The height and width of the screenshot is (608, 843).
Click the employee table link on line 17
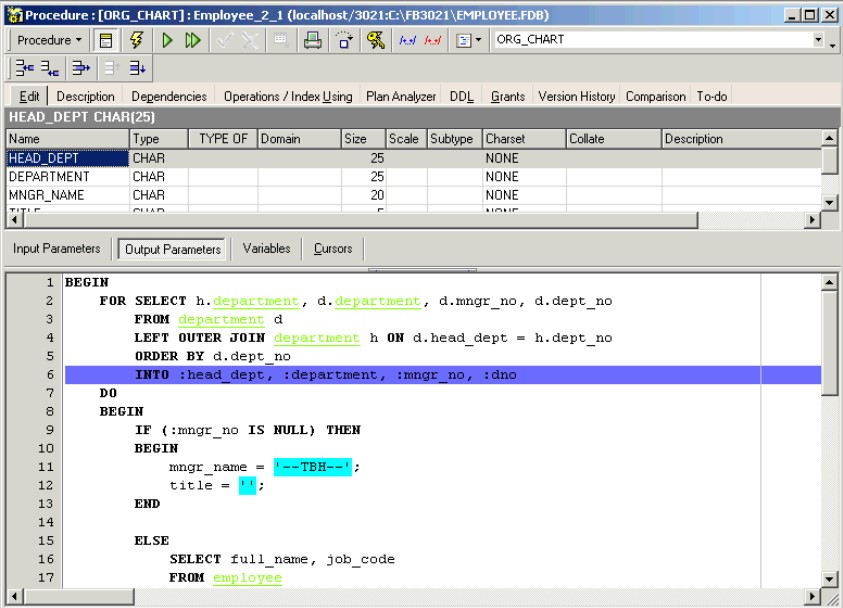click(247, 577)
